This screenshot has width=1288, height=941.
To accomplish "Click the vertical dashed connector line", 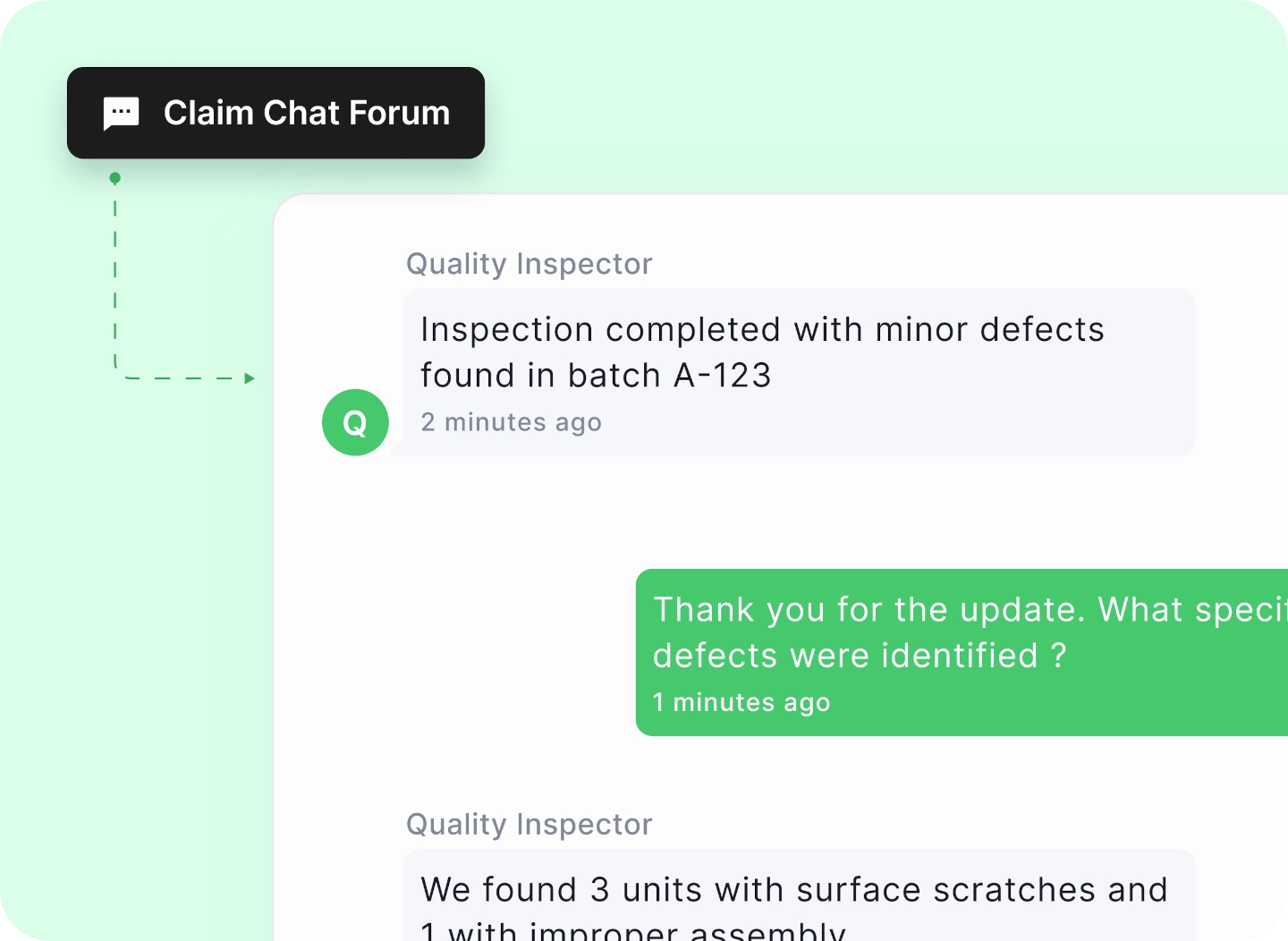I will (x=115, y=277).
